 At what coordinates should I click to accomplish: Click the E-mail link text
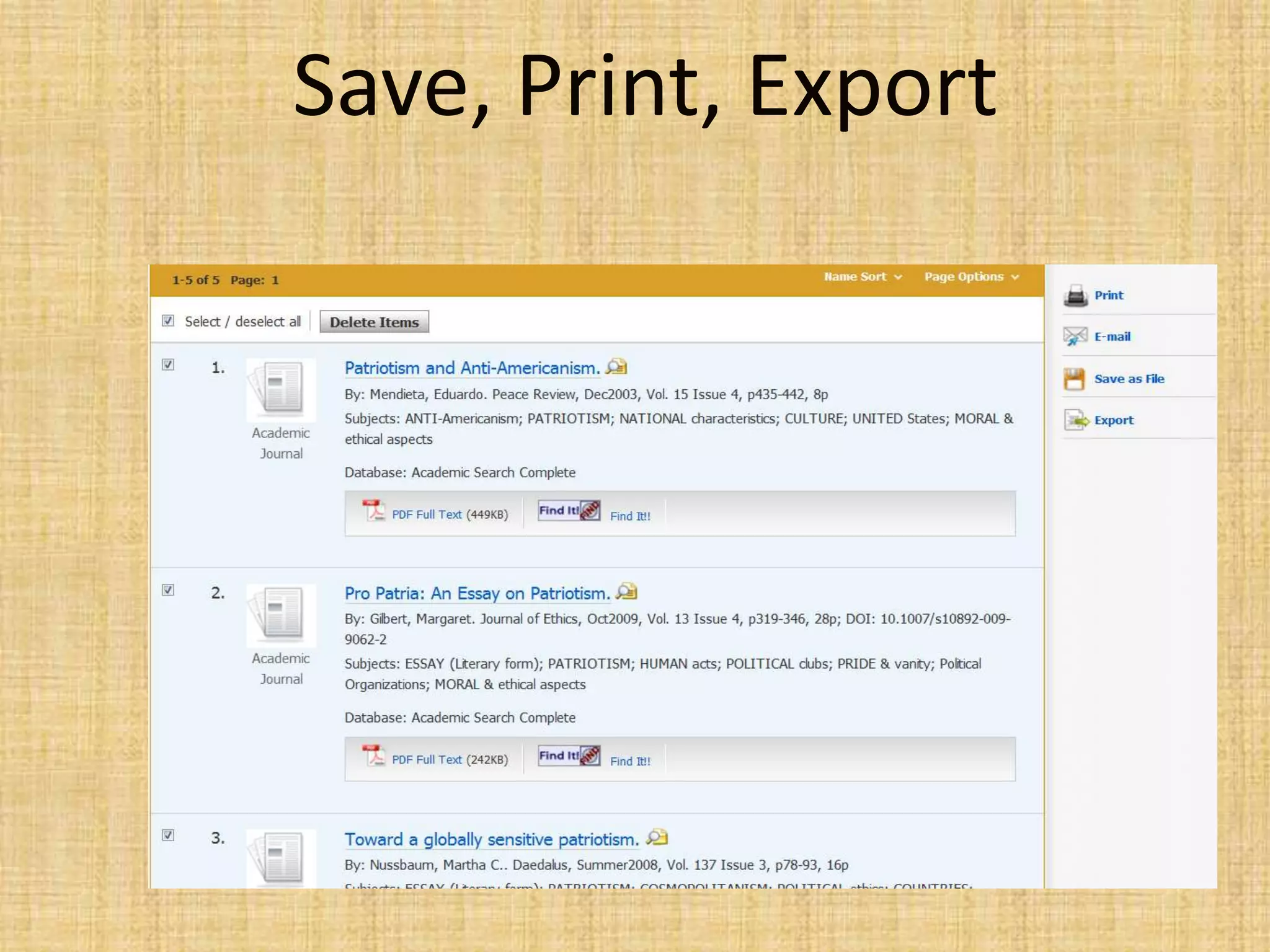1112,337
